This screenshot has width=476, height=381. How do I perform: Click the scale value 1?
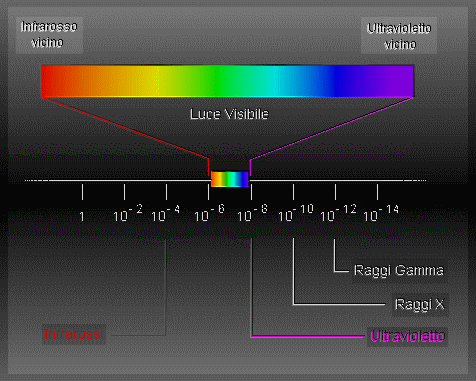pos(82,217)
